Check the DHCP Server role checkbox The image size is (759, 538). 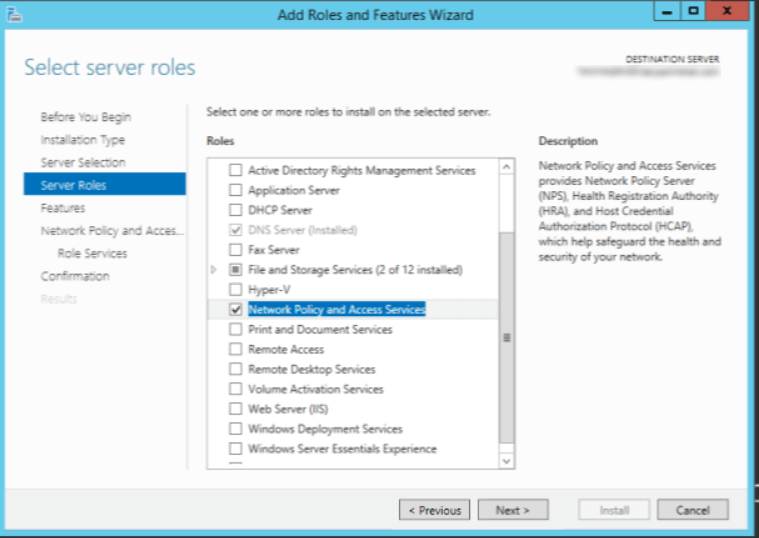236,210
